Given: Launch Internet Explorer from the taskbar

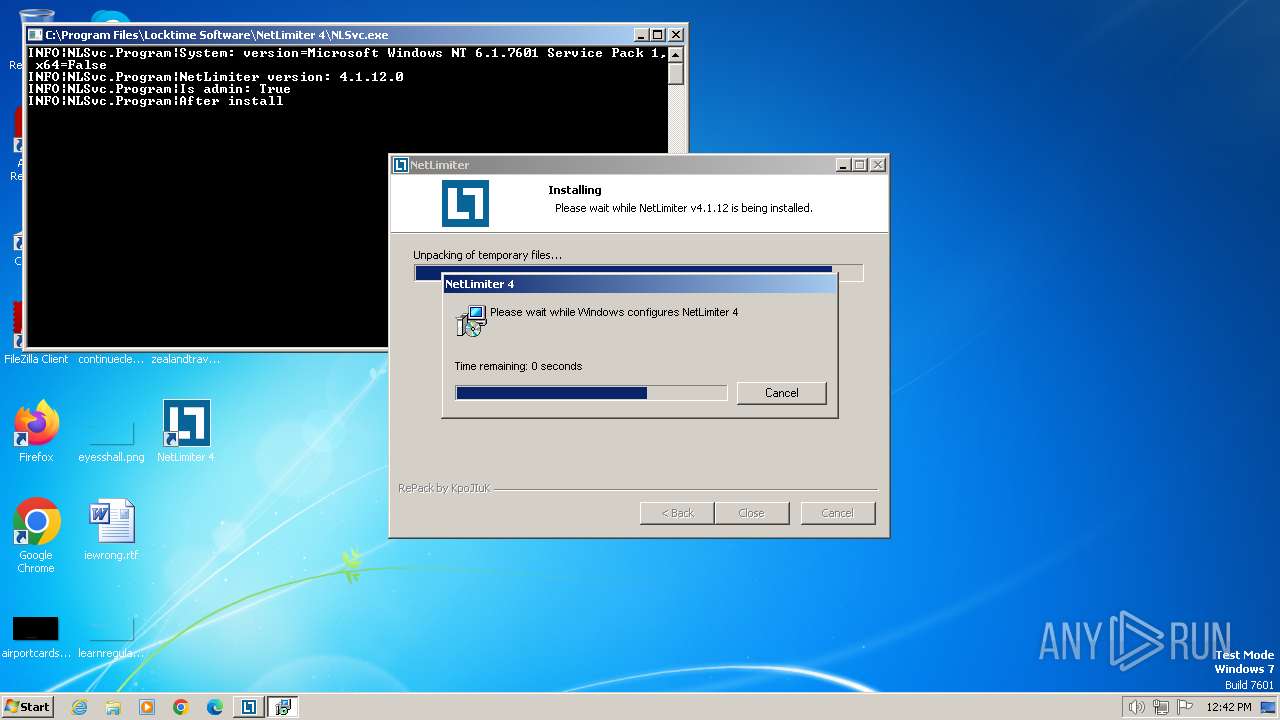Looking at the screenshot, I should pos(79,707).
